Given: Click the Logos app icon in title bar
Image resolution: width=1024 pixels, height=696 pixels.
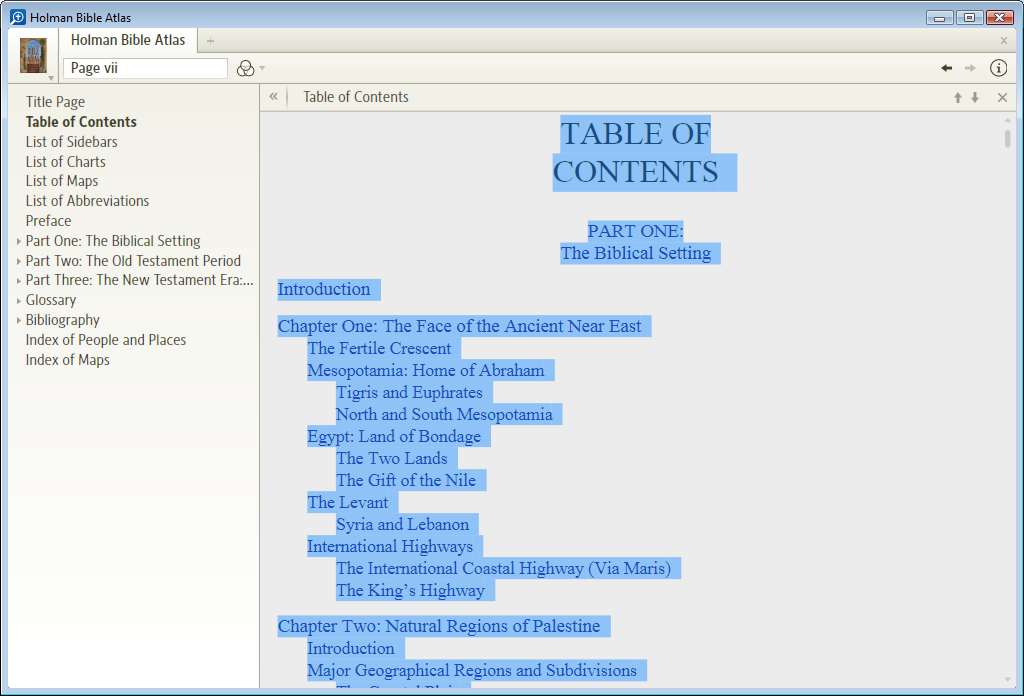Looking at the screenshot, I should 18,17.
